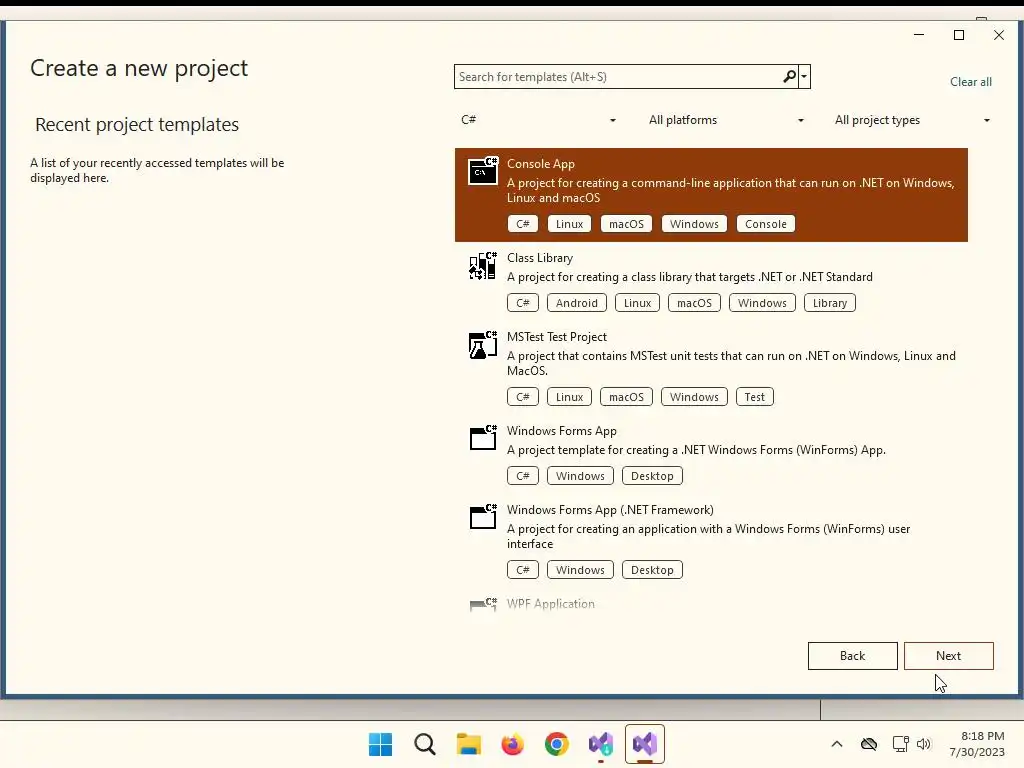Image resolution: width=1024 pixels, height=768 pixels.
Task: Minimize the Create a new project window
Action: pyautogui.click(x=919, y=35)
